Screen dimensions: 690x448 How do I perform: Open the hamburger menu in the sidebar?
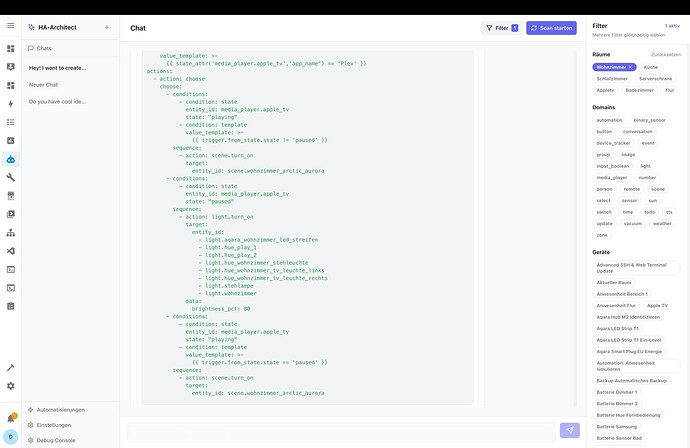[11, 27]
